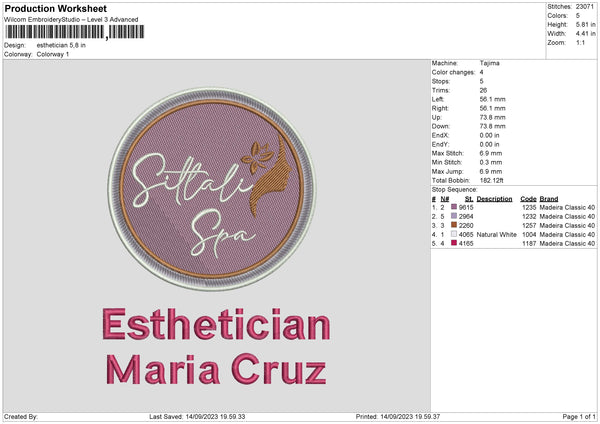Click the 'Stops:' label
This screenshot has width=600, height=424.
tap(440, 81)
